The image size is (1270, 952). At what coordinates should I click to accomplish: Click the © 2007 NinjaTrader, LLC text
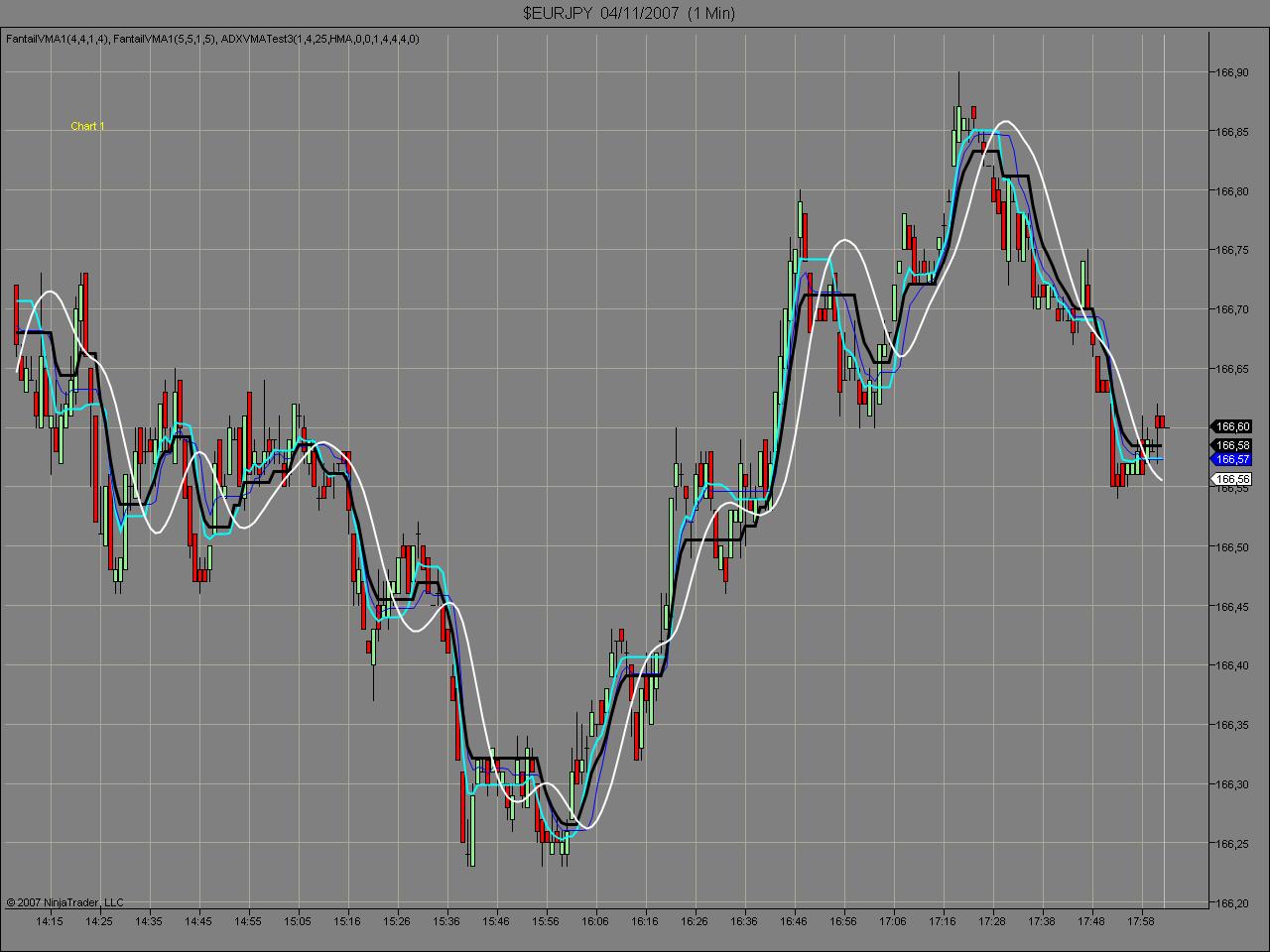coord(64,902)
